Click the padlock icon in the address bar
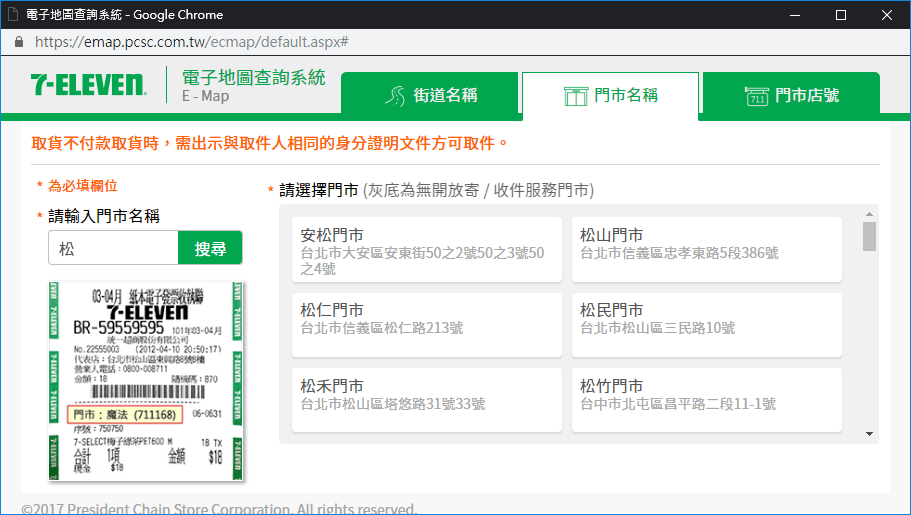Screen dimensions: 911x515 coord(19,42)
